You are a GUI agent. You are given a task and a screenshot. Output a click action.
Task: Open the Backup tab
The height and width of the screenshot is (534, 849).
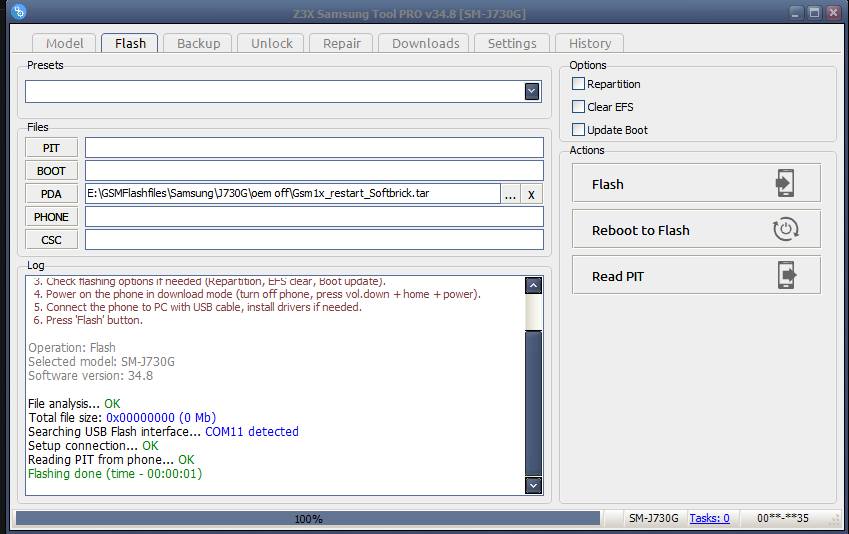click(198, 43)
